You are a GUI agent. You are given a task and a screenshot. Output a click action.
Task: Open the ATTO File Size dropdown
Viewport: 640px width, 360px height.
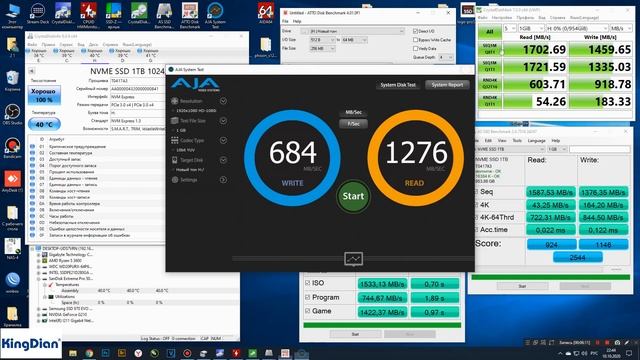click(322, 48)
